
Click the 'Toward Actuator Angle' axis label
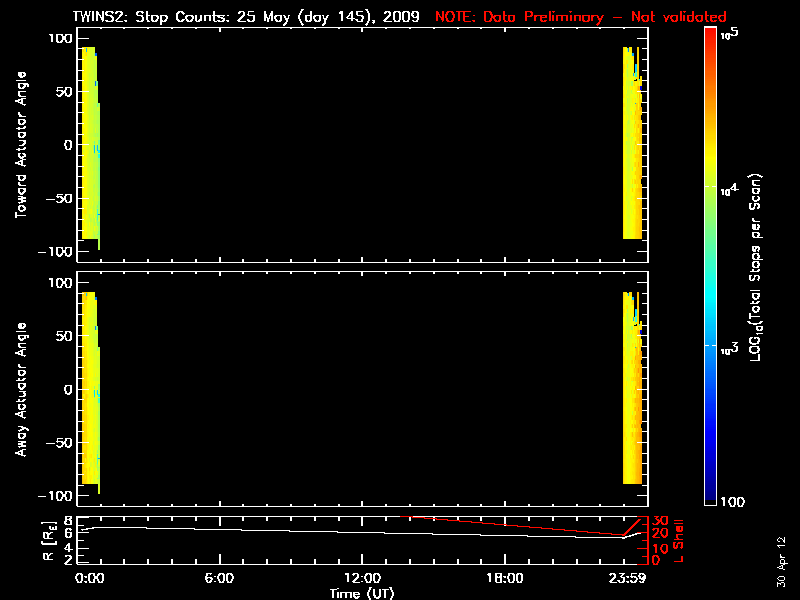[21, 145]
